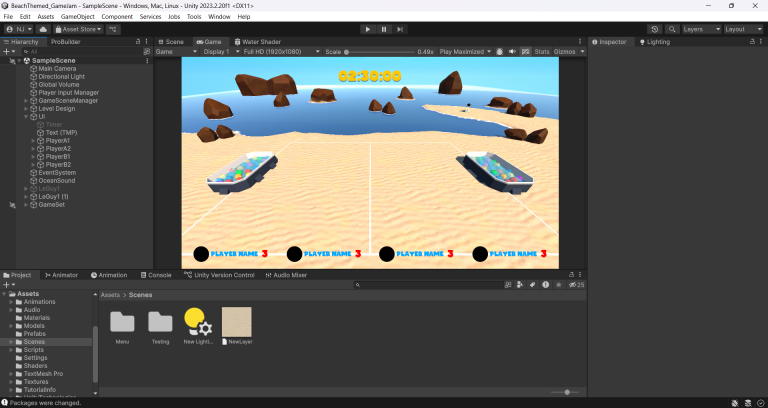The width and height of the screenshot is (768, 408).
Task: Expand the PlayerA1 object
Action: 33,141
